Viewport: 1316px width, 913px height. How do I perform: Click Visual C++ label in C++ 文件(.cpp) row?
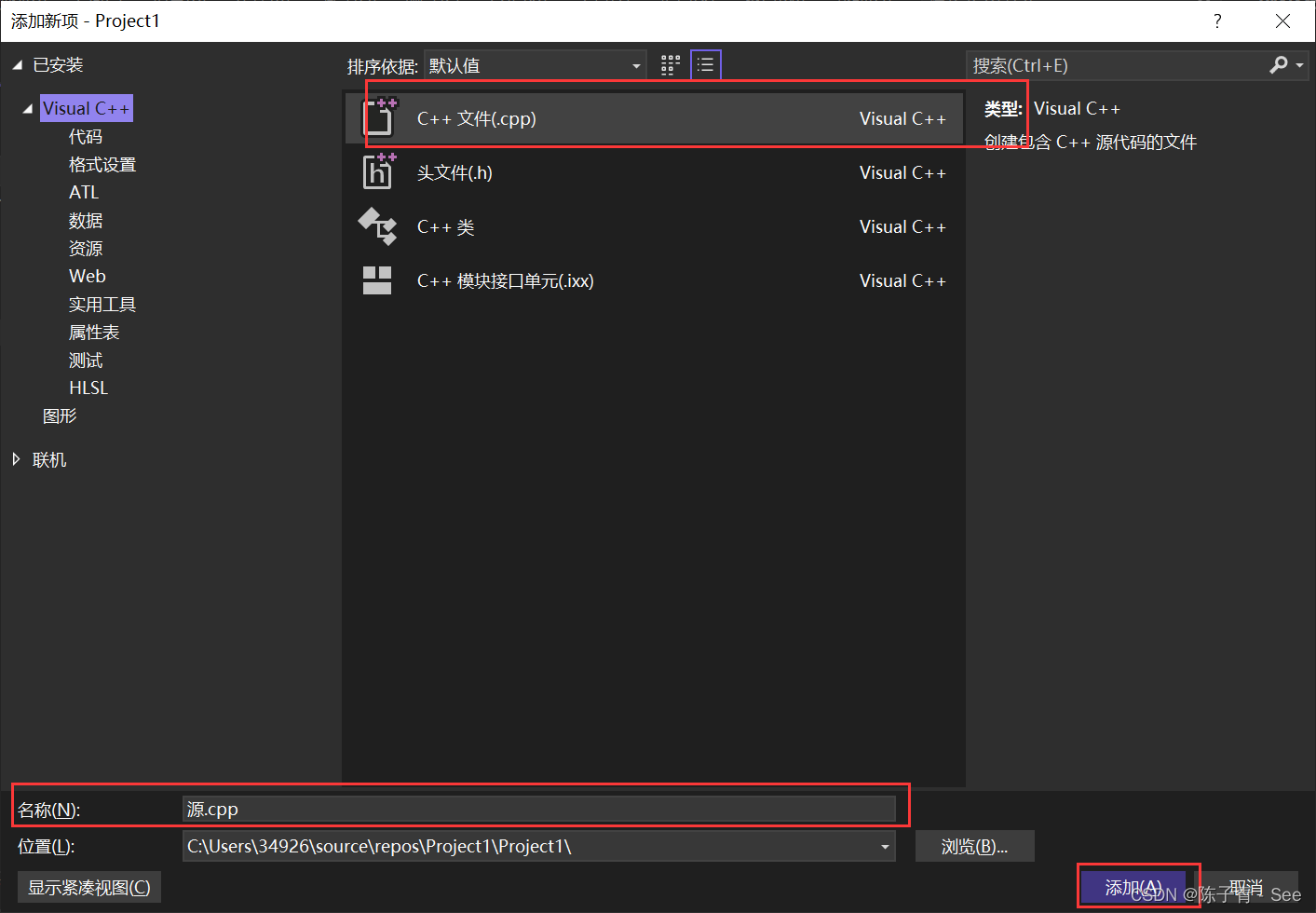pyautogui.click(x=902, y=118)
